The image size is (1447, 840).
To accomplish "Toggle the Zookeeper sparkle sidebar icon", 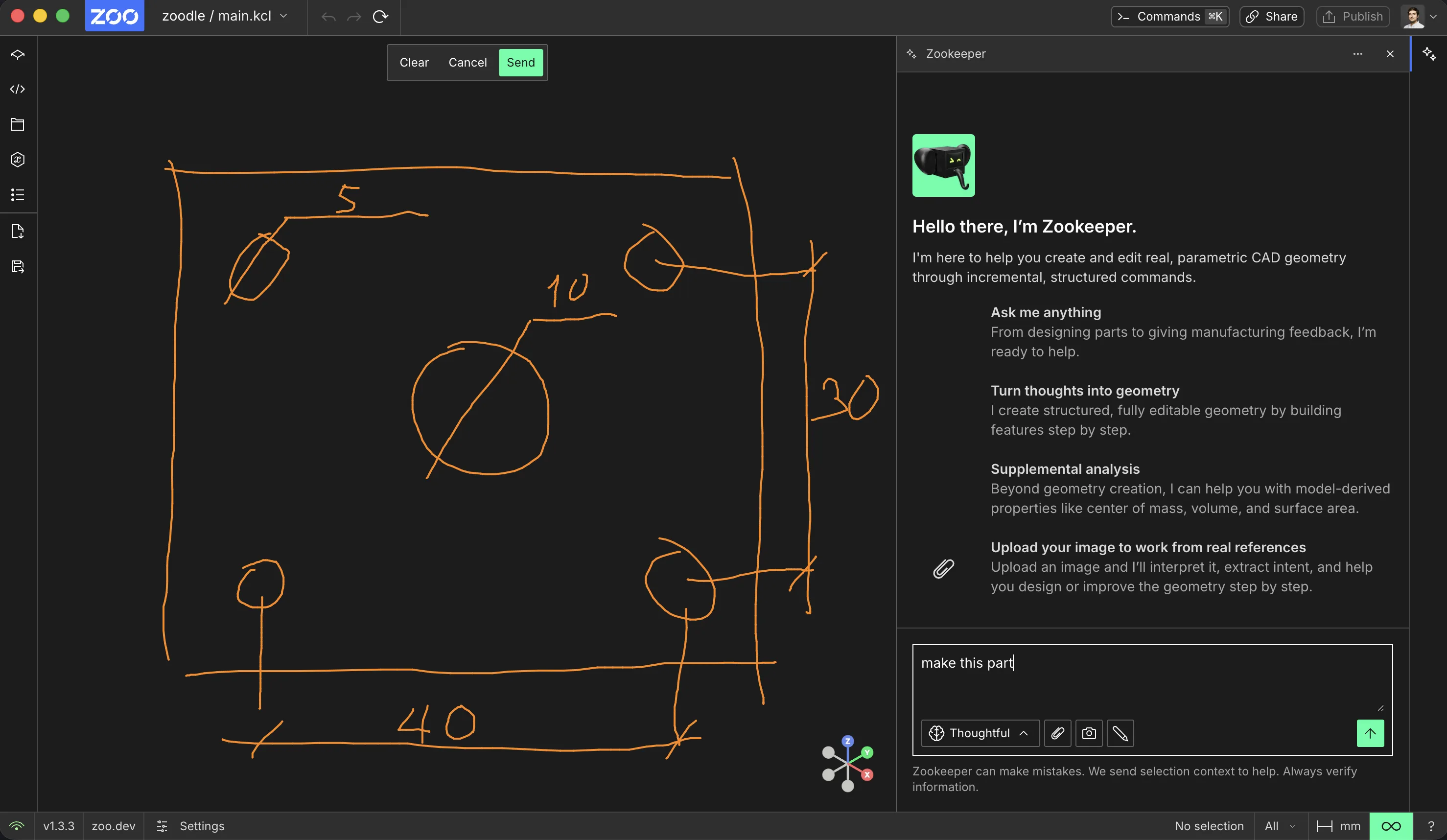I will pyautogui.click(x=1429, y=54).
